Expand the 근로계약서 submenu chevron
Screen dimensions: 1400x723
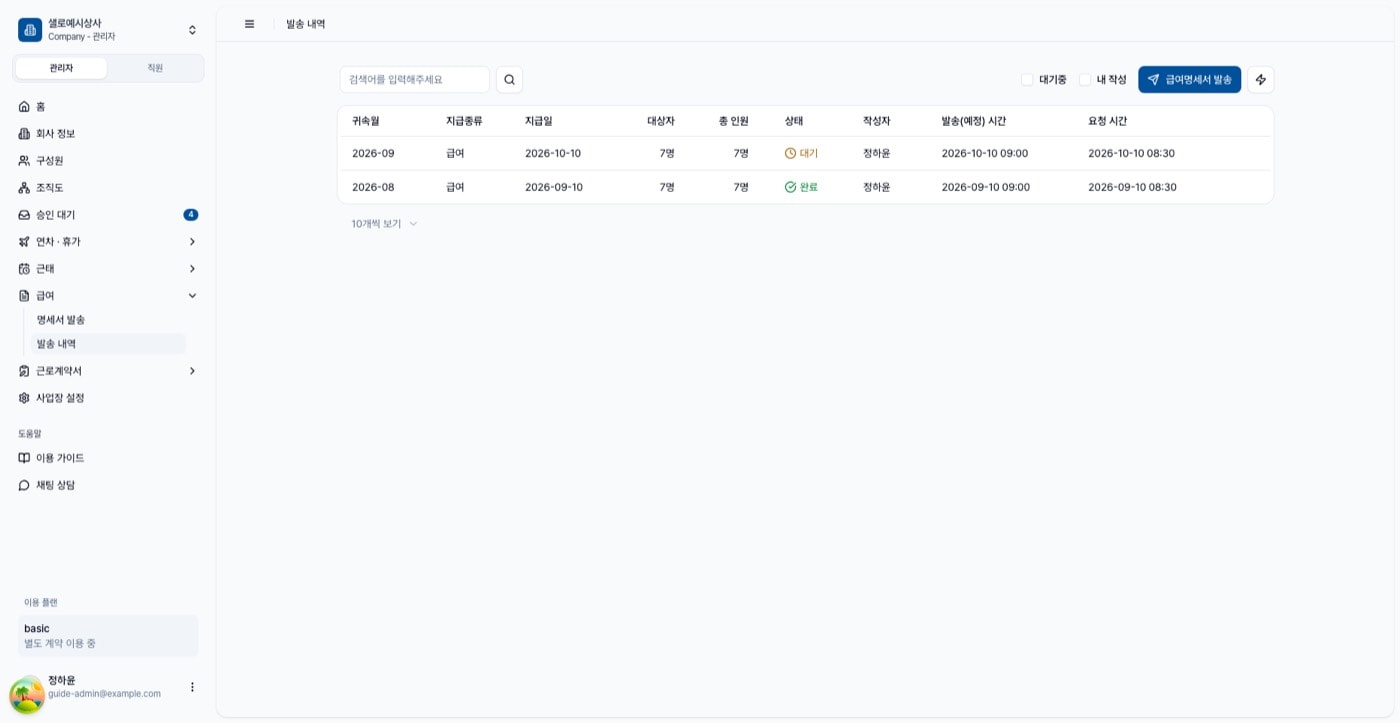tap(192, 371)
